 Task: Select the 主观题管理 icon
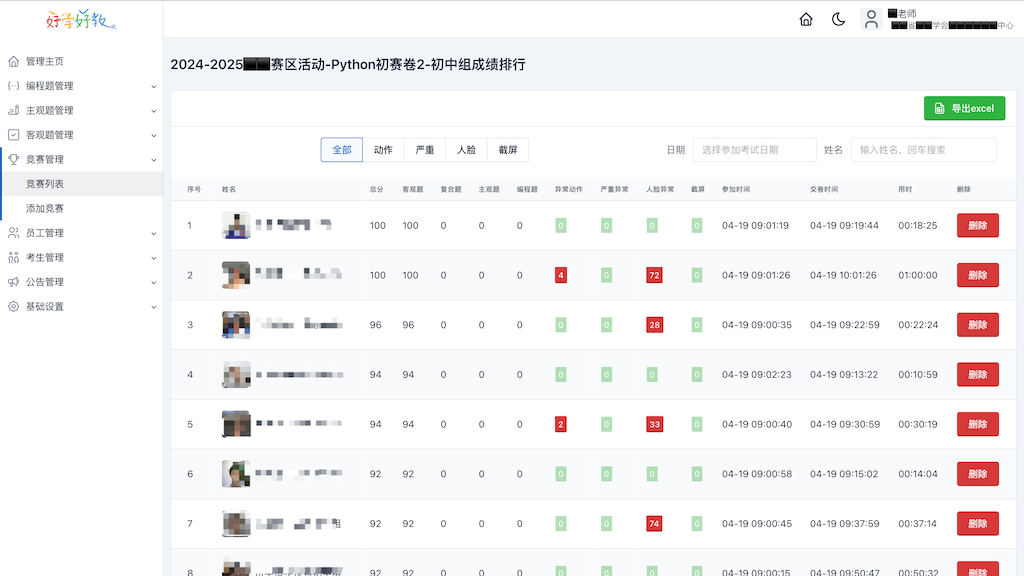click(14, 110)
